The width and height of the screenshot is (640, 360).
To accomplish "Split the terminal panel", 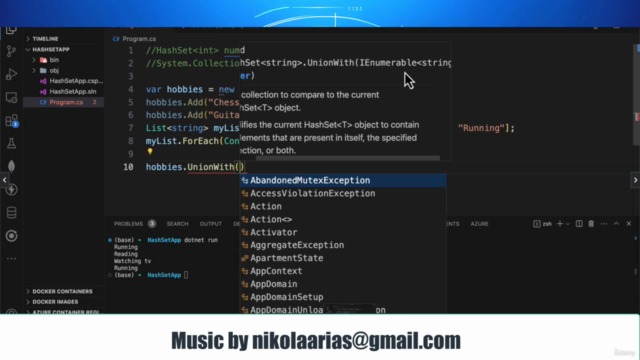I will 579,224.
